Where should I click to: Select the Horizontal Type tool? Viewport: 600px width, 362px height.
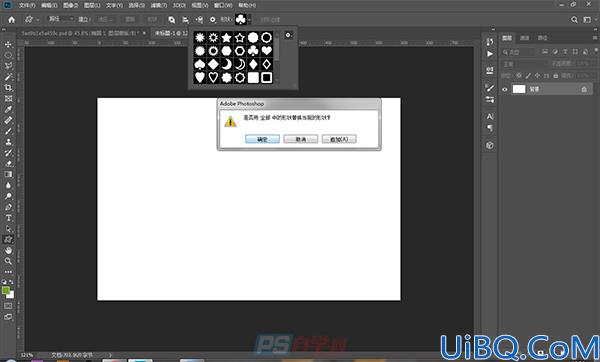(8, 218)
